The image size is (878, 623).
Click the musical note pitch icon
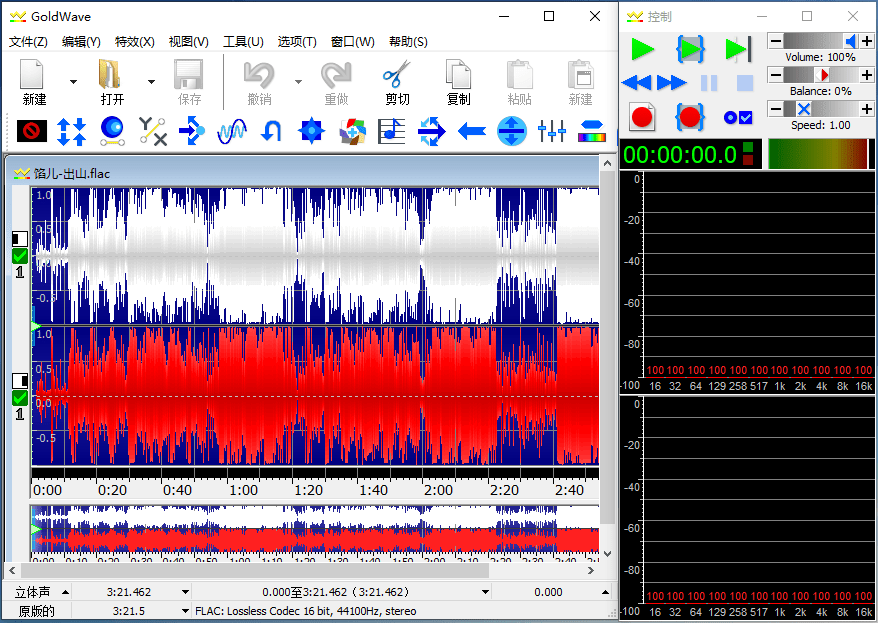click(391, 131)
